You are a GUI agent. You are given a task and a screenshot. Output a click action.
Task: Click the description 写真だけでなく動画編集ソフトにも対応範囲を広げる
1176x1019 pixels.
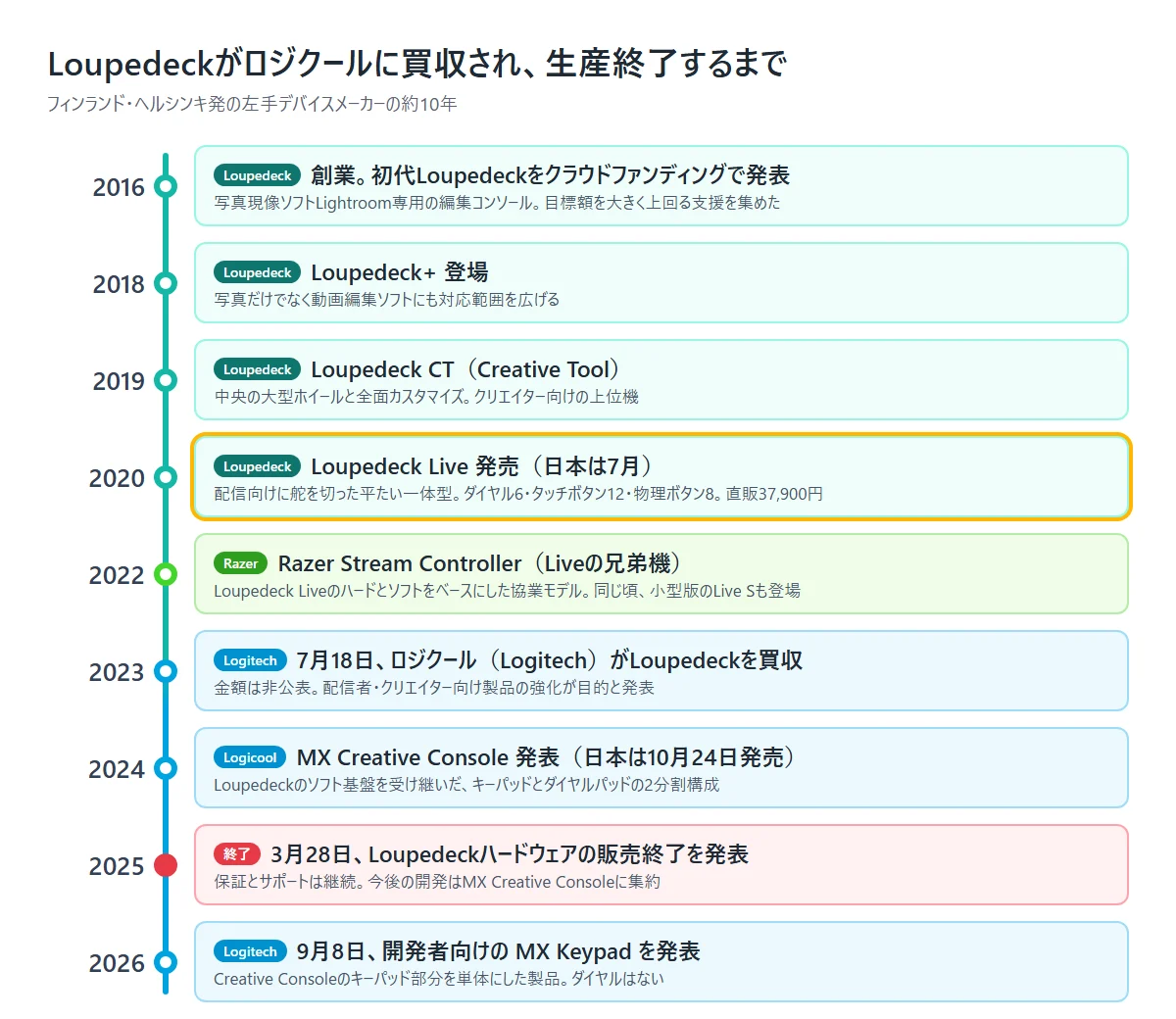point(387,300)
